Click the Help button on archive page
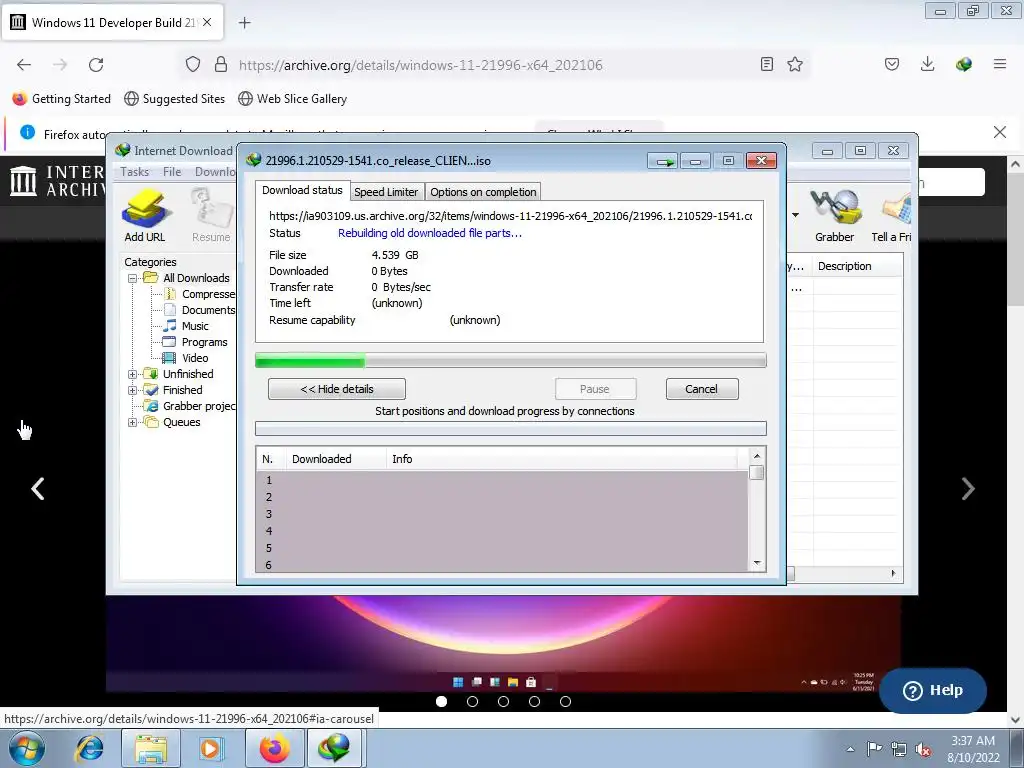 pyautogui.click(x=933, y=690)
